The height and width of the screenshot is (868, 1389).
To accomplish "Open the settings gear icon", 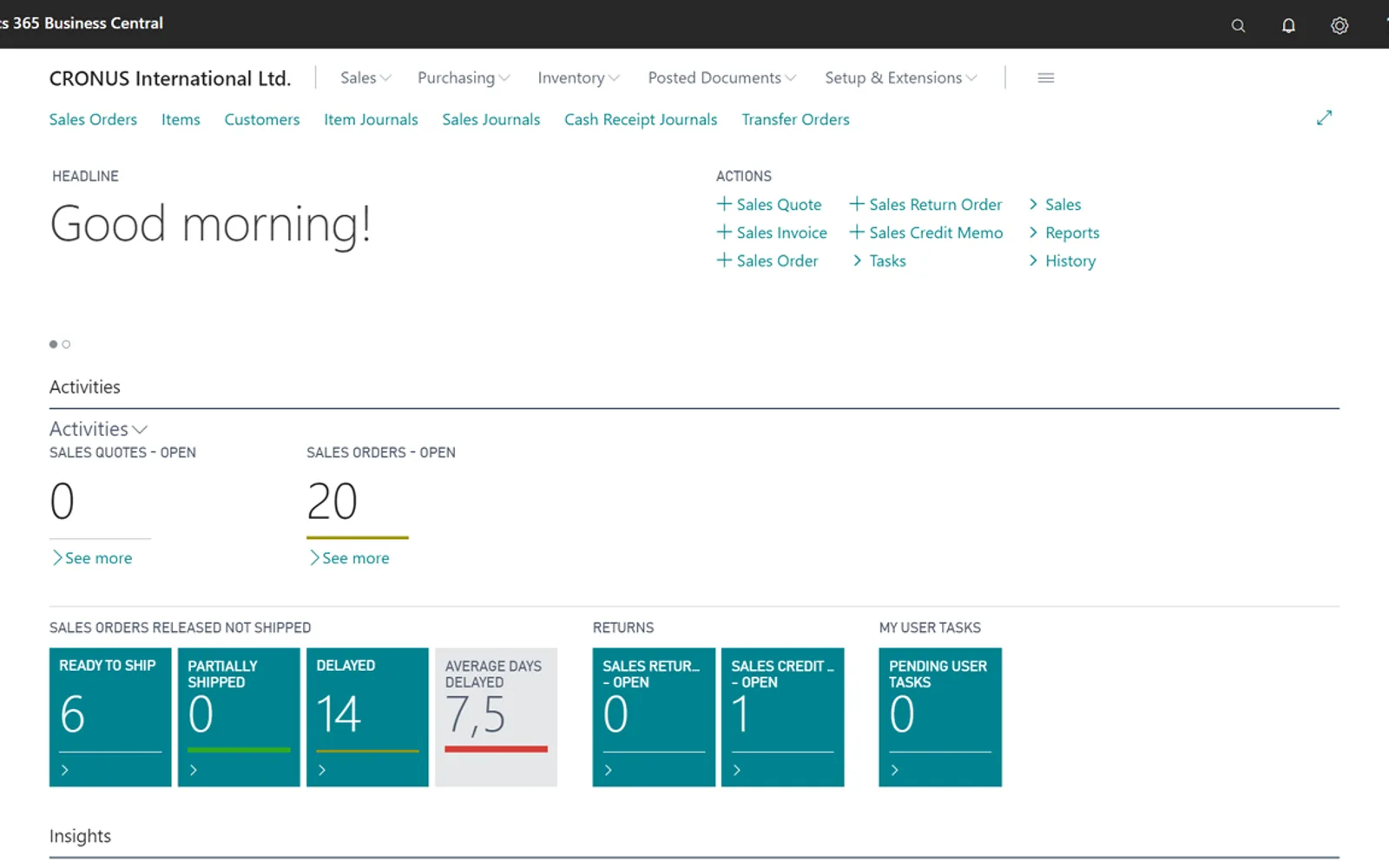I will point(1340,25).
